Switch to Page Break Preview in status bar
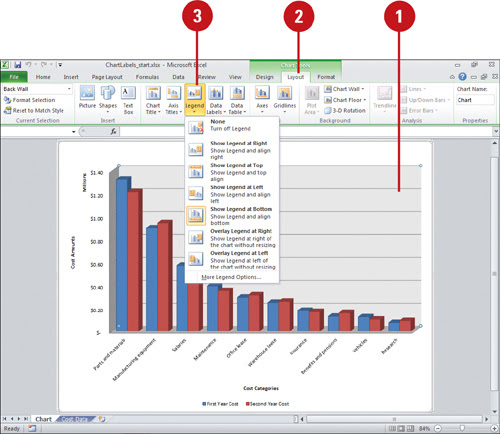The image size is (500, 434). click(x=410, y=429)
